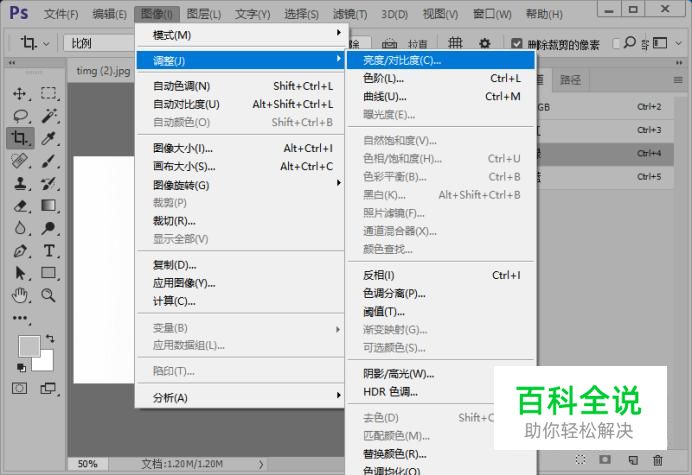
Task: Select channel row with Ctrl+4 shortcut
Action: 606,153
